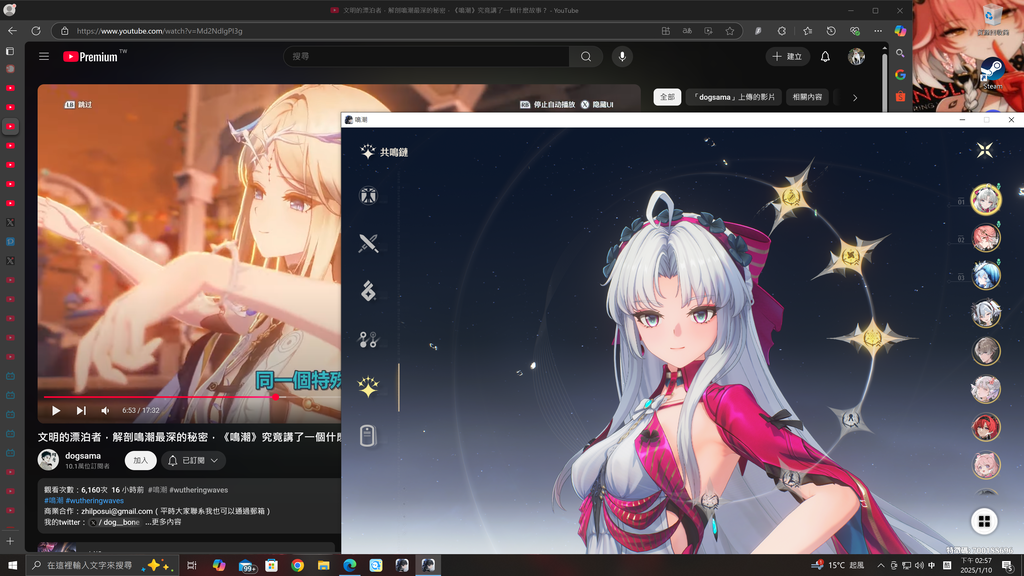
Task: Open the #wutheringwaves hashtag link in description
Action: (x=95, y=500)
